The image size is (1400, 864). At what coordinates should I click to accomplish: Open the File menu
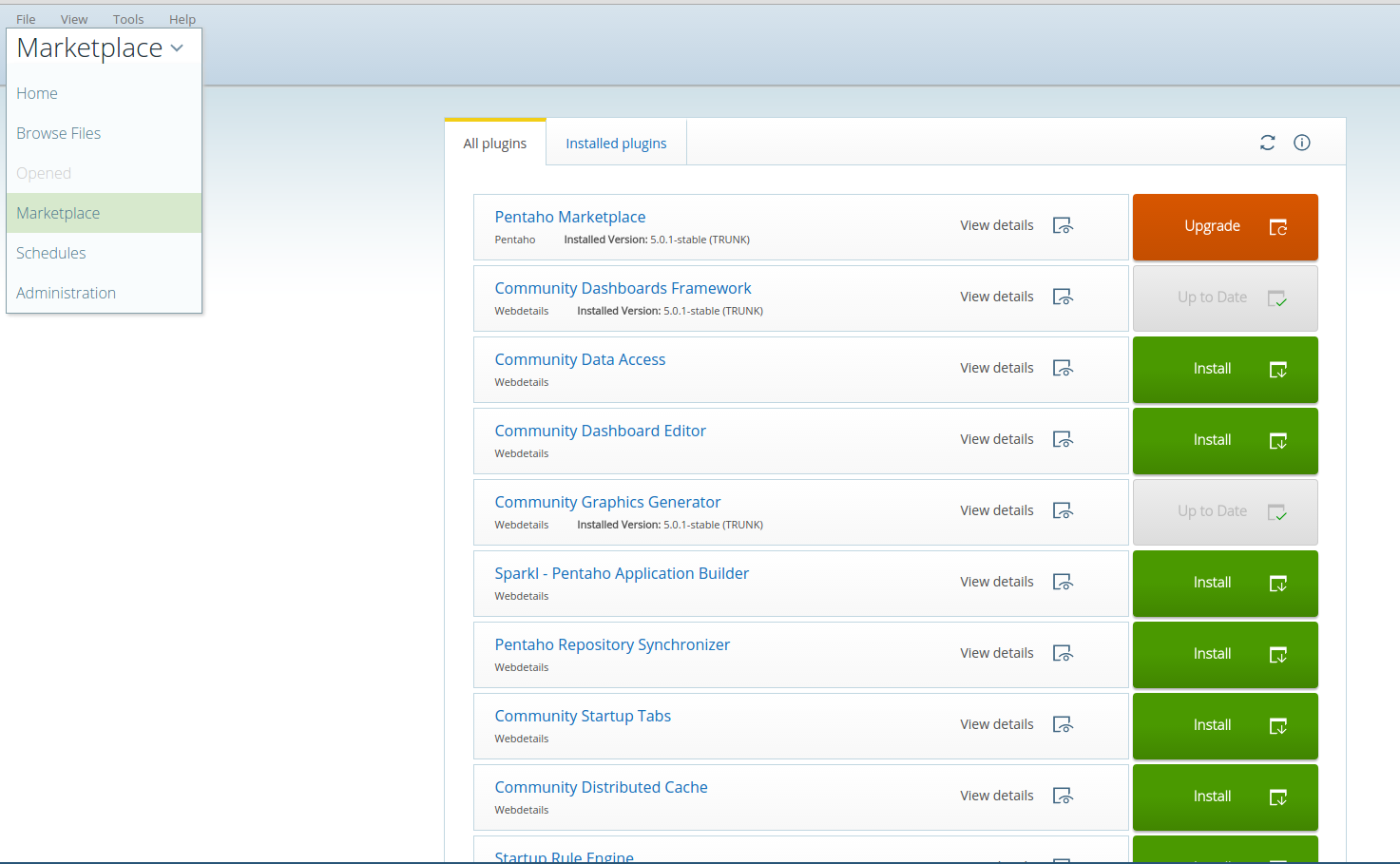coord(26,19)
